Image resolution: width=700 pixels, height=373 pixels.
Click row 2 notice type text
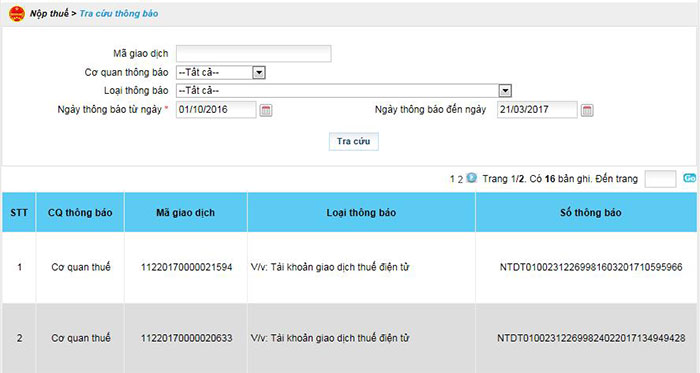[x=330, y=338]
